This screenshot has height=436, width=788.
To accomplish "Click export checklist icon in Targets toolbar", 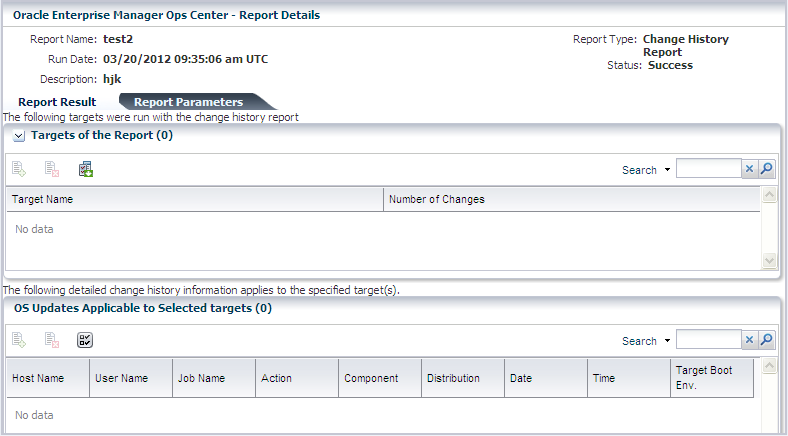I will click(x=85, y=169).
